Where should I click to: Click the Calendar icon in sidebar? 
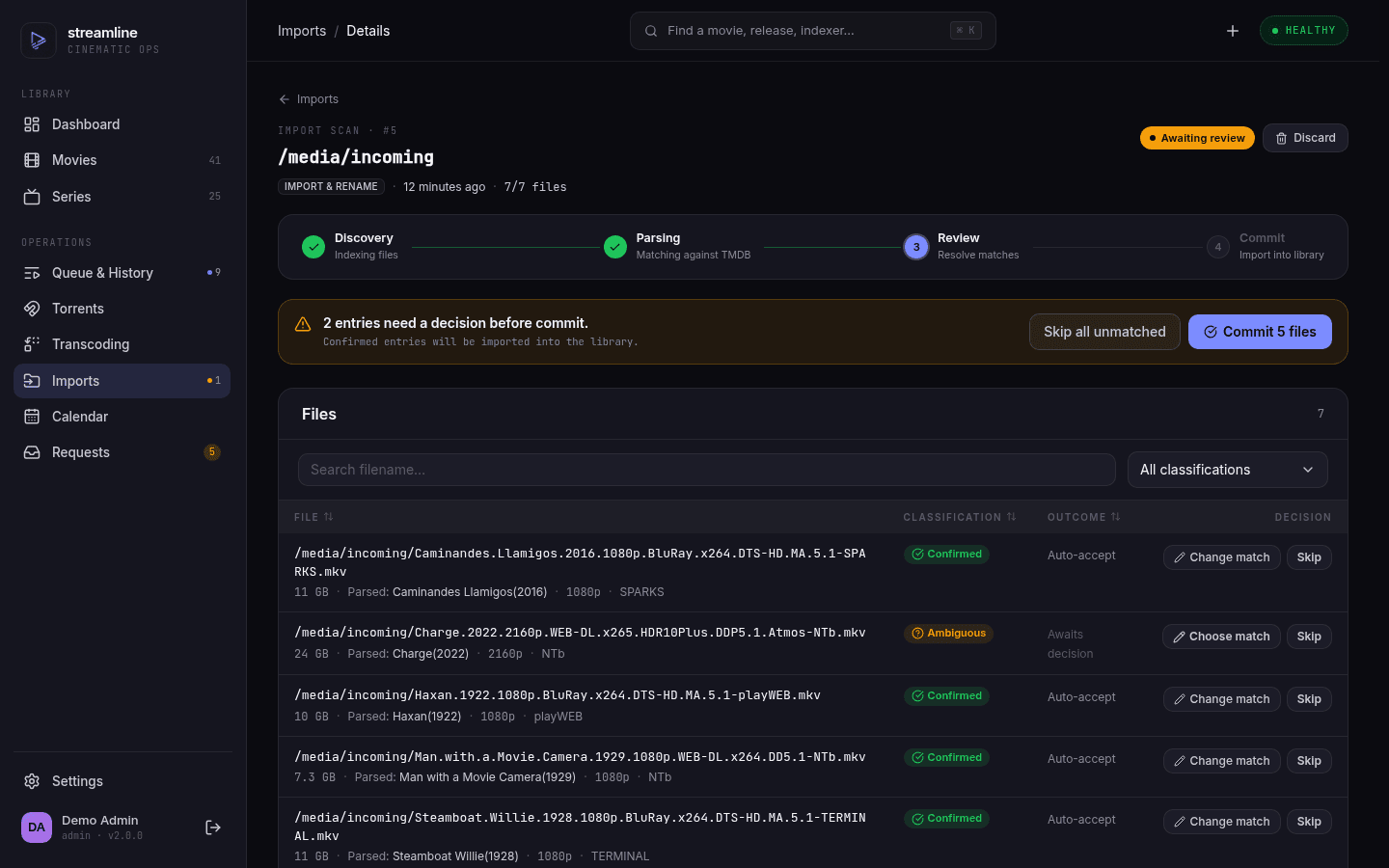pyautogui.click(x=32, y=417)
